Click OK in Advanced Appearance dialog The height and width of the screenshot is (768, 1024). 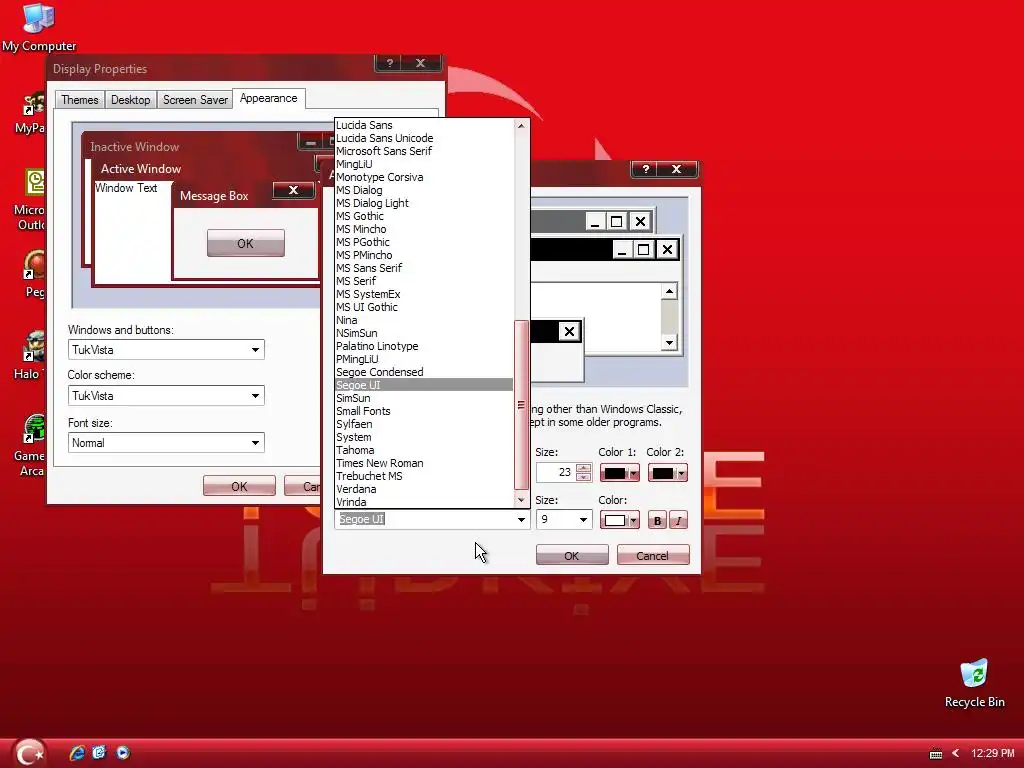[x=572, y=556]
